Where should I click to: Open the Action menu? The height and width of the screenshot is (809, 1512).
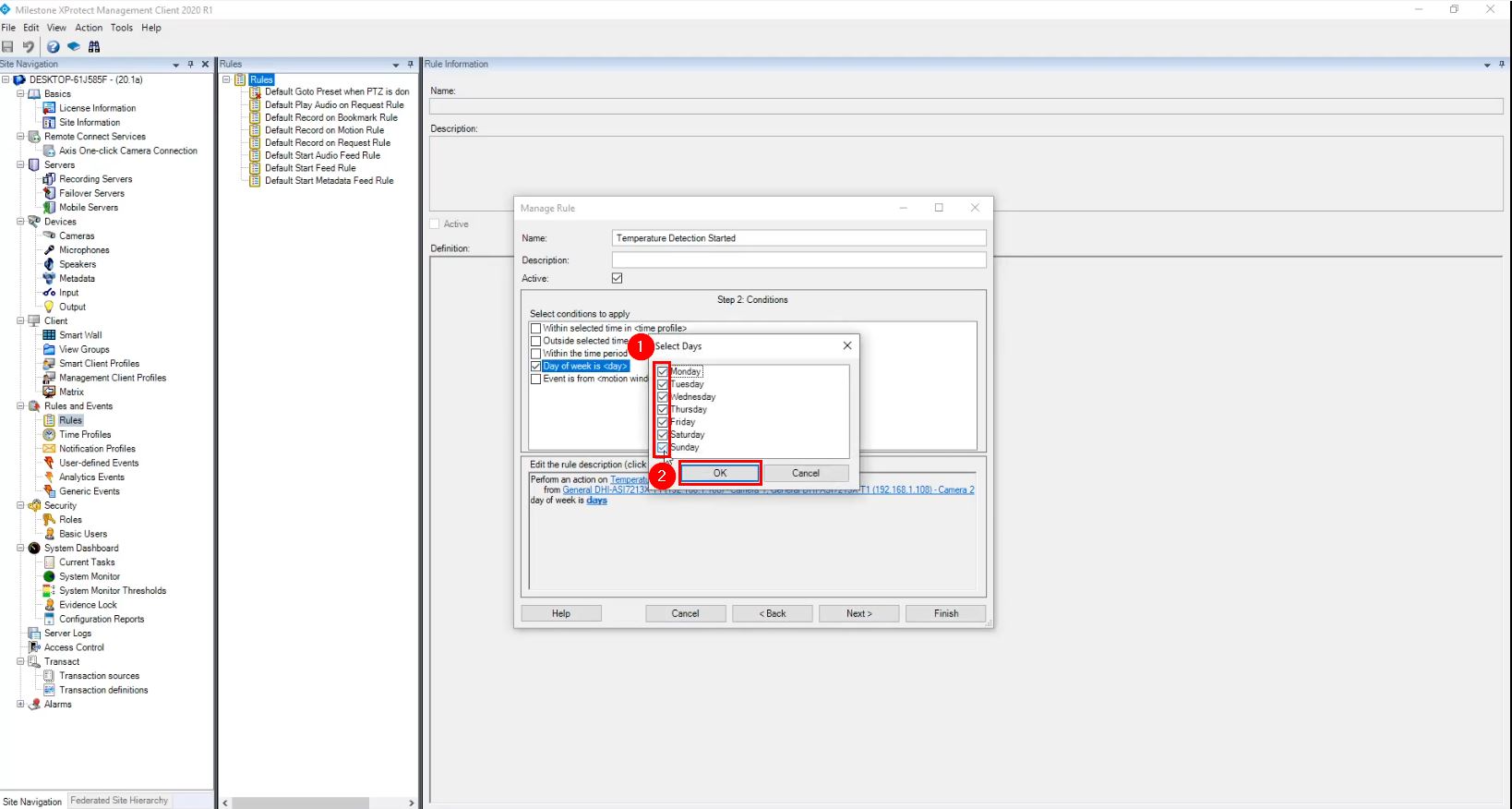pyautogui.click(x=89, y=28)
